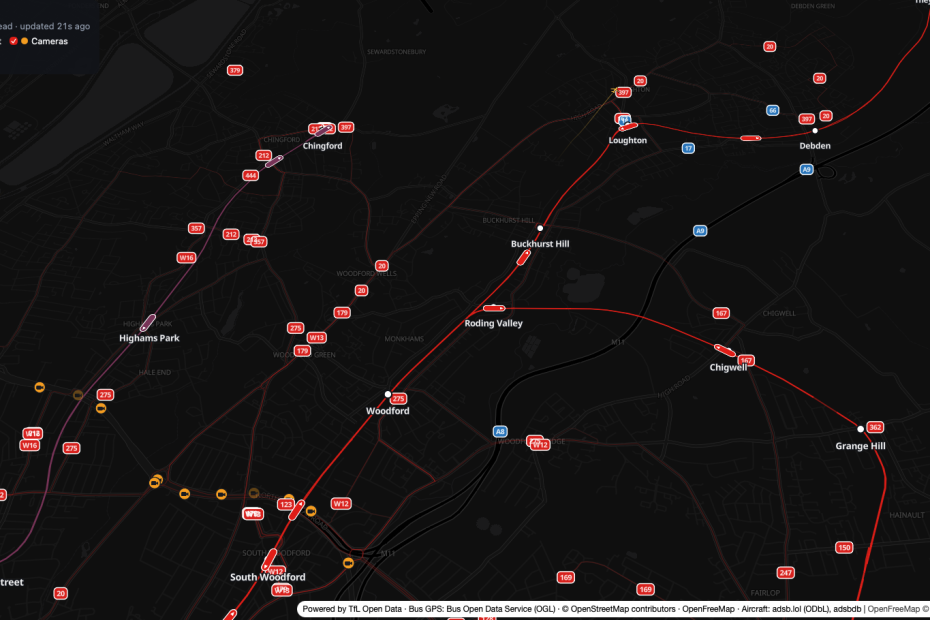The height and width of the screenshot is (620, 930).
Task: Select the 212 bus marker directly above 444
Action: (x=263, y=155)
